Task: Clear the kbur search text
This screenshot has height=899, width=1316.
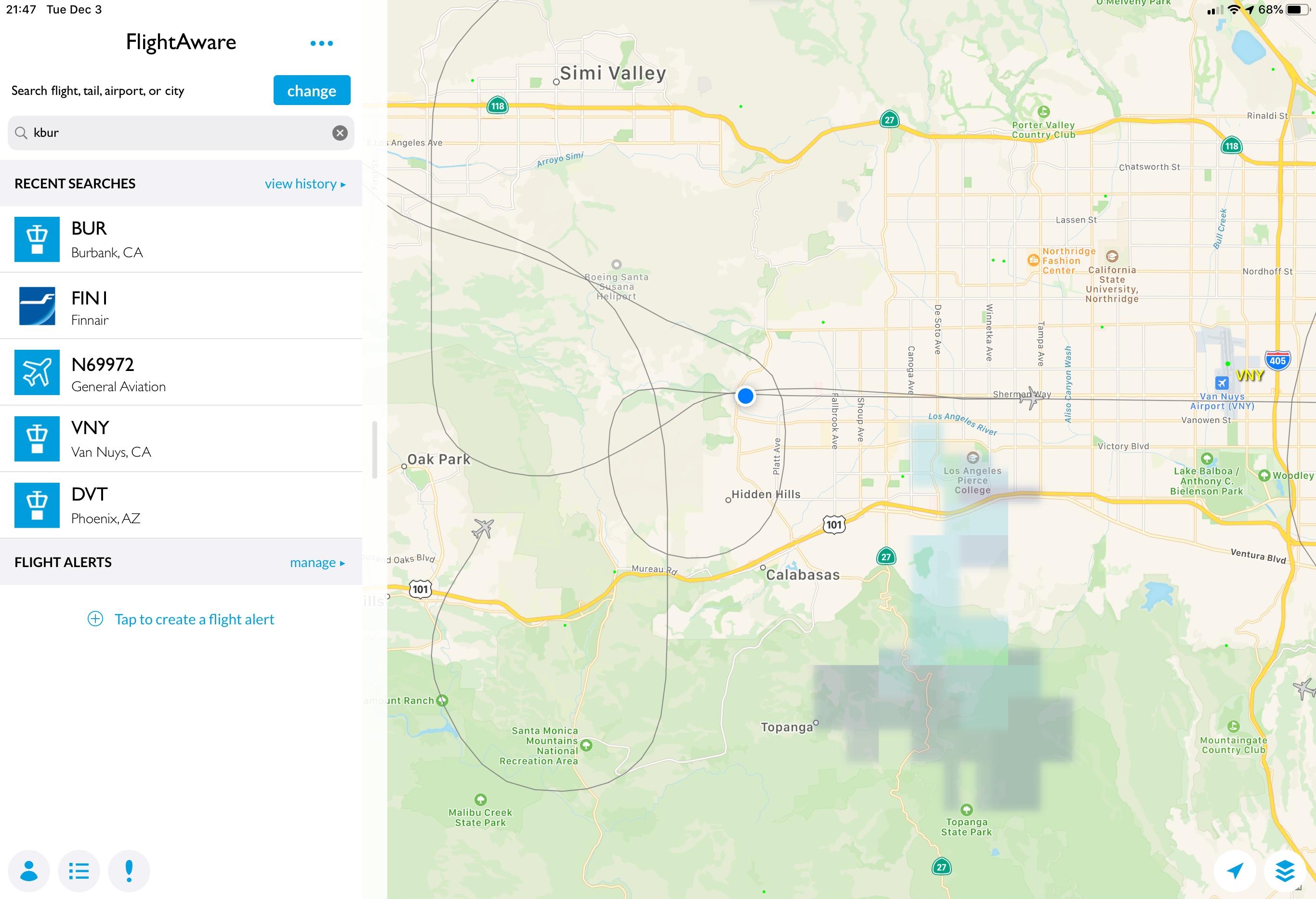Action: point(340,133)
